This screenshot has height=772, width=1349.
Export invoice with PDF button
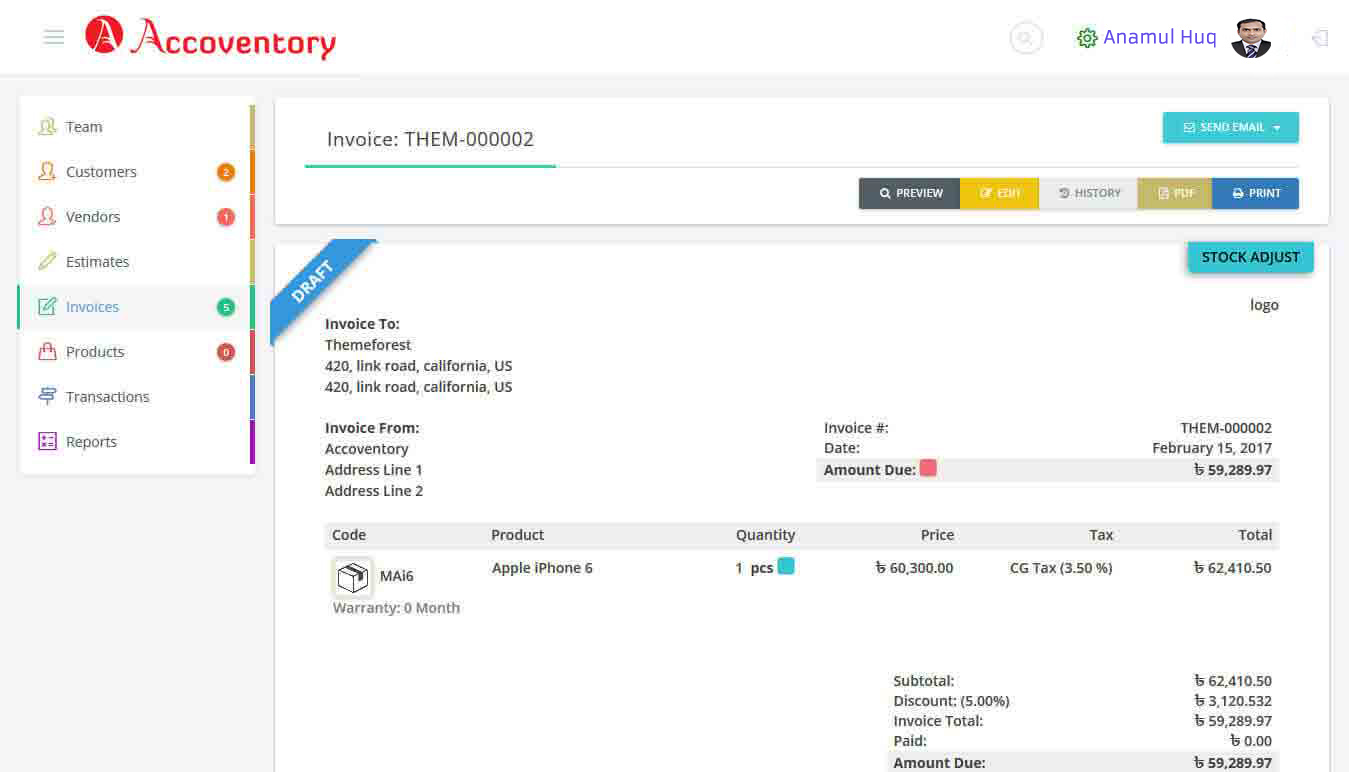(x=1175, y=193)
